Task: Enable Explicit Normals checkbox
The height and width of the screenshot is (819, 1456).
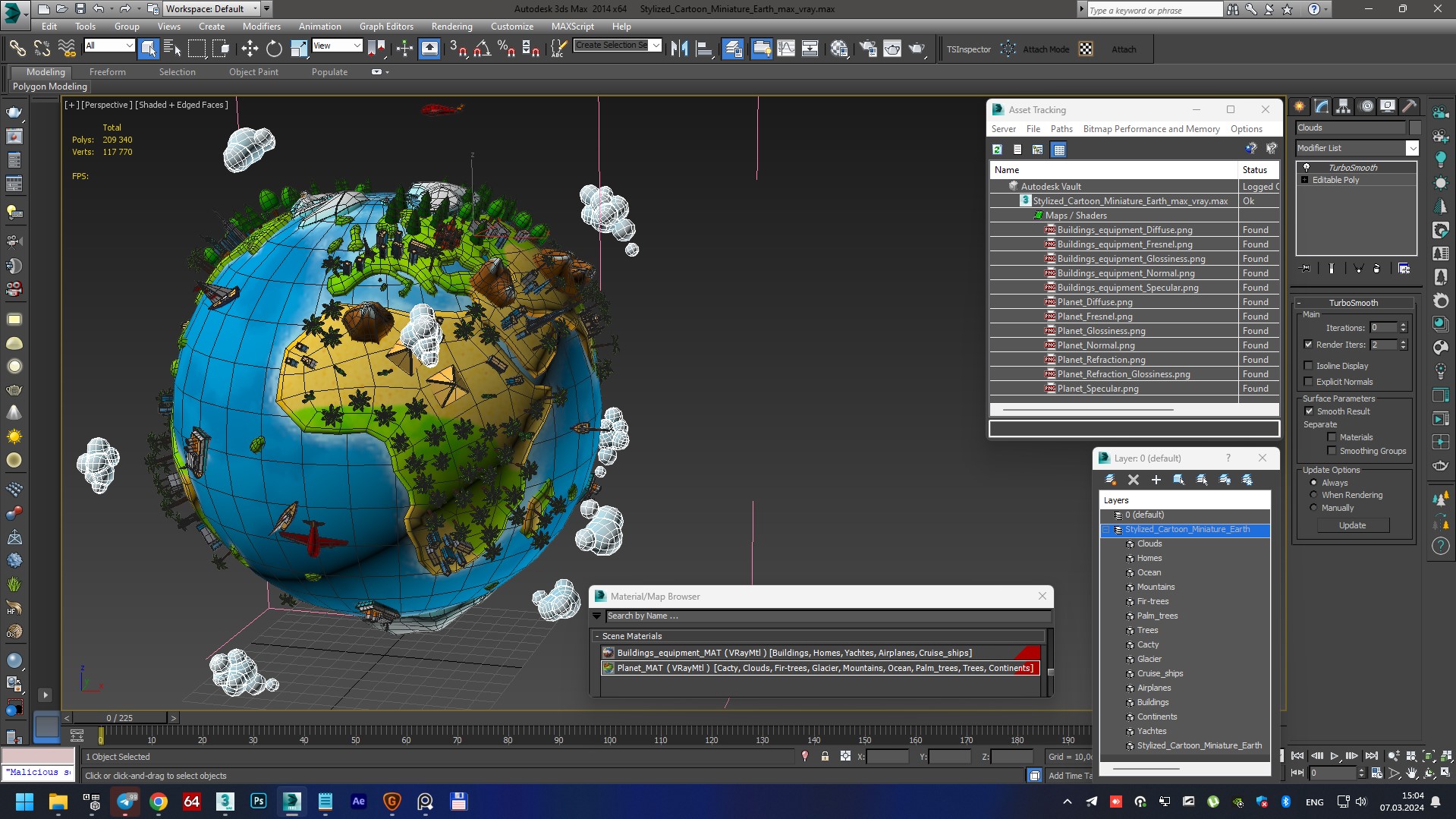Action: [x=1308, y=382]
